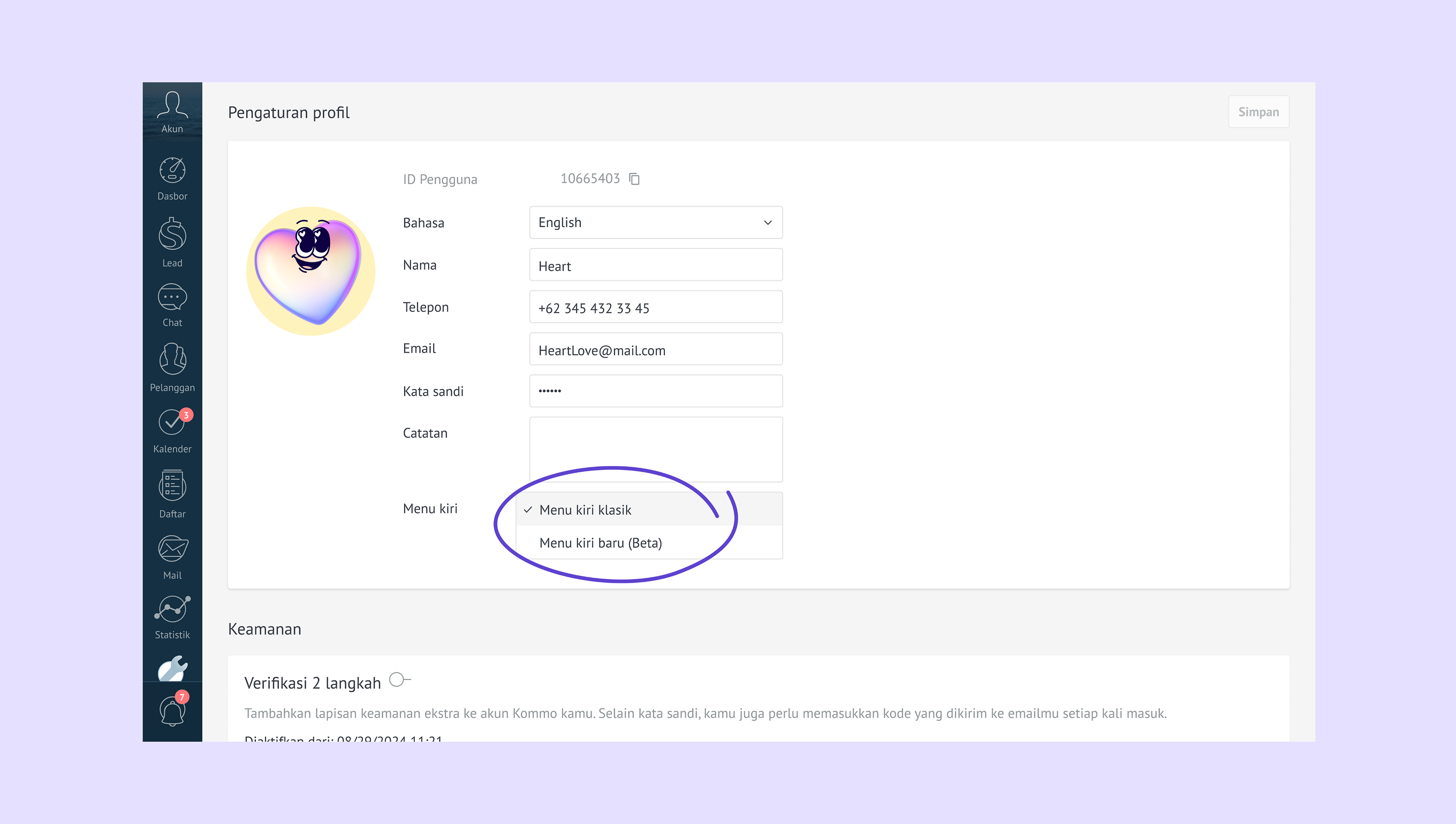
Task: Open the Lead dollar icon
Action: point(172,242)
